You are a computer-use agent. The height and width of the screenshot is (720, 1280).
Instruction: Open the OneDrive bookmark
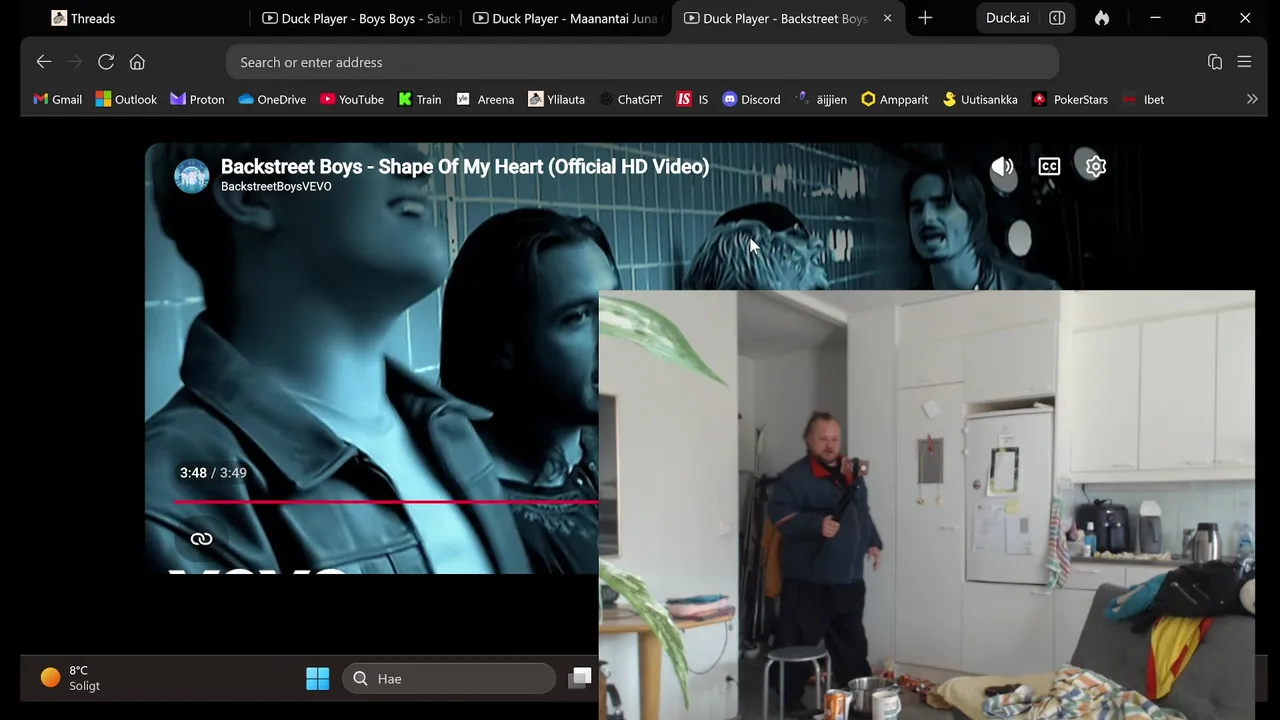272,99
